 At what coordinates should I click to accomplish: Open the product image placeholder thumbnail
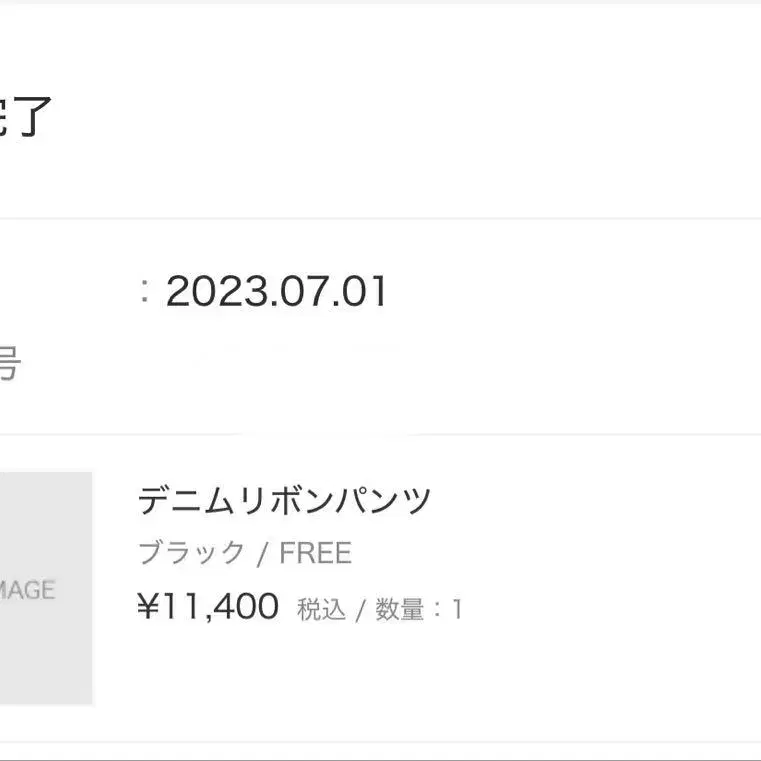pyautogui.click(x=45, y=588)
